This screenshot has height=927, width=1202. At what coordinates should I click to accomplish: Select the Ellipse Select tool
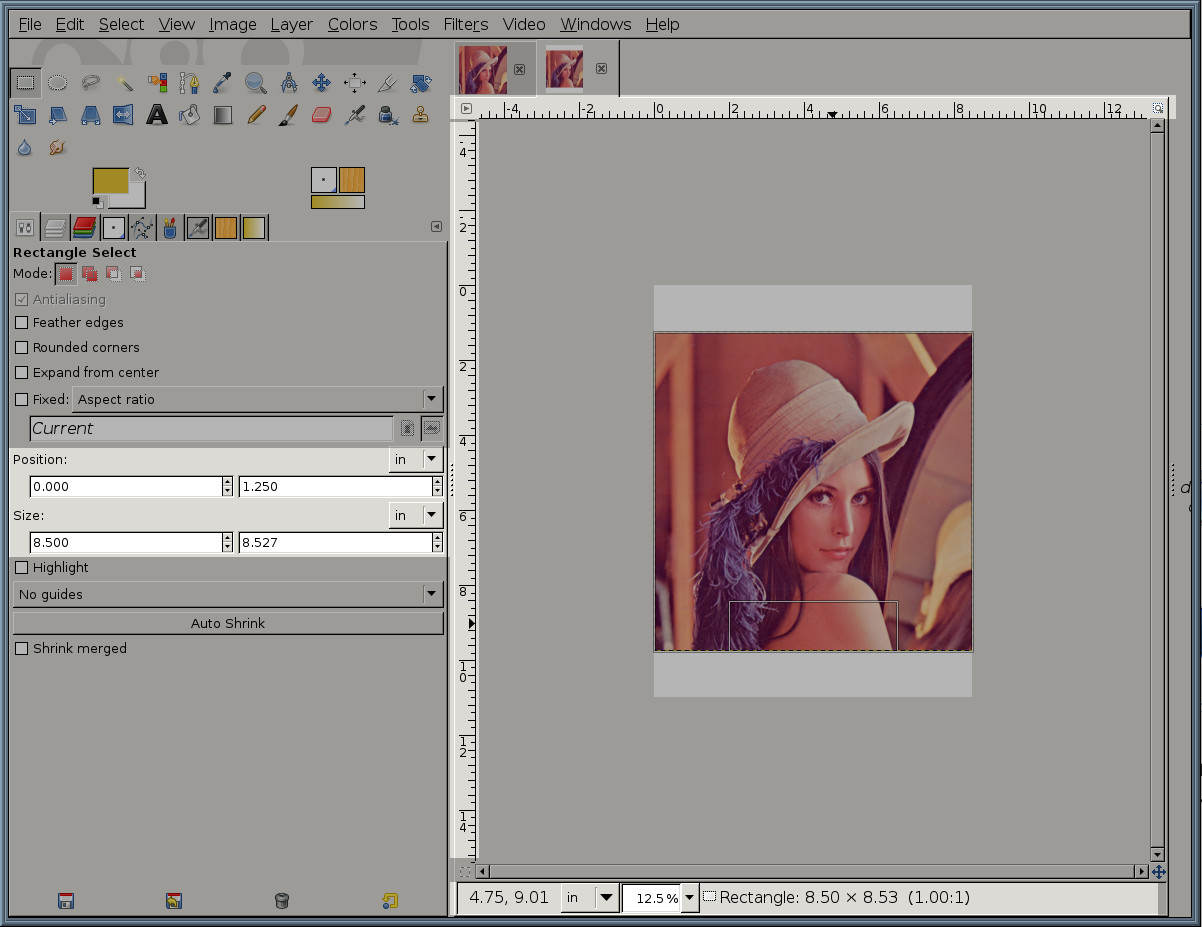(x=58, y=82)
